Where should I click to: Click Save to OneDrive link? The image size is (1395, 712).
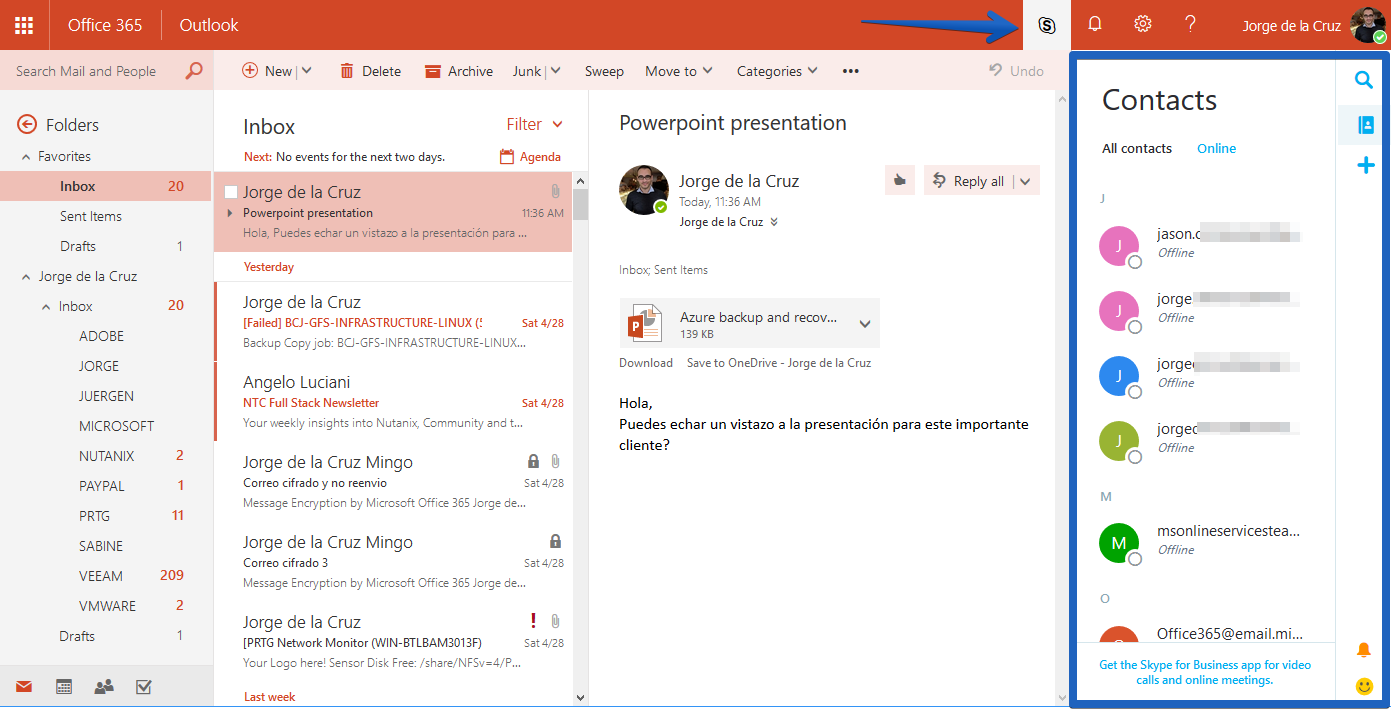[x=779, y=363]
